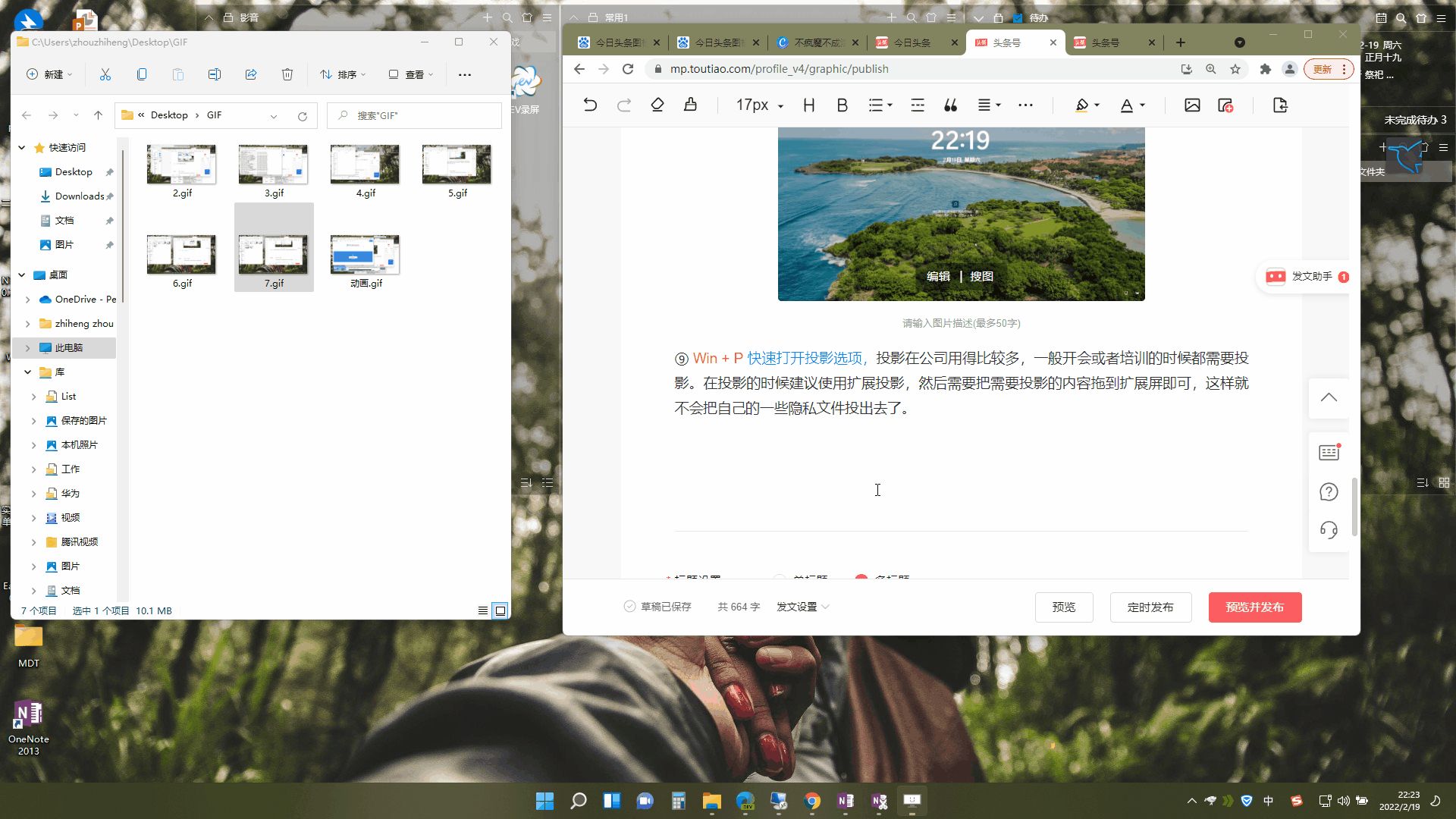Click the format painter brush icon
The height and width of the screenshot is (819, 1456).
[x=690, y=105]
